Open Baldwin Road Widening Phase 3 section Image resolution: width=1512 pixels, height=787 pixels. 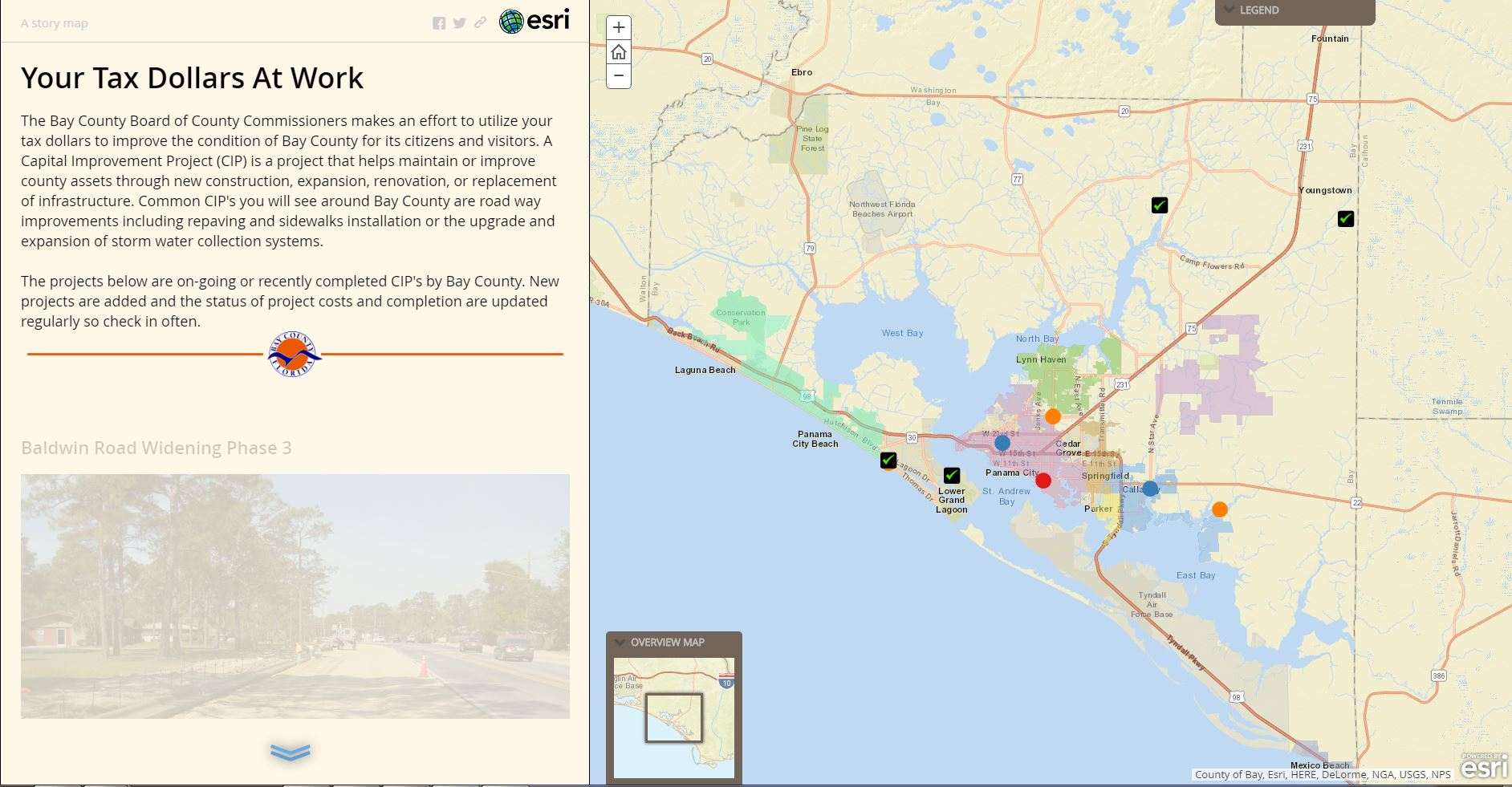click(x=156, y=448)
